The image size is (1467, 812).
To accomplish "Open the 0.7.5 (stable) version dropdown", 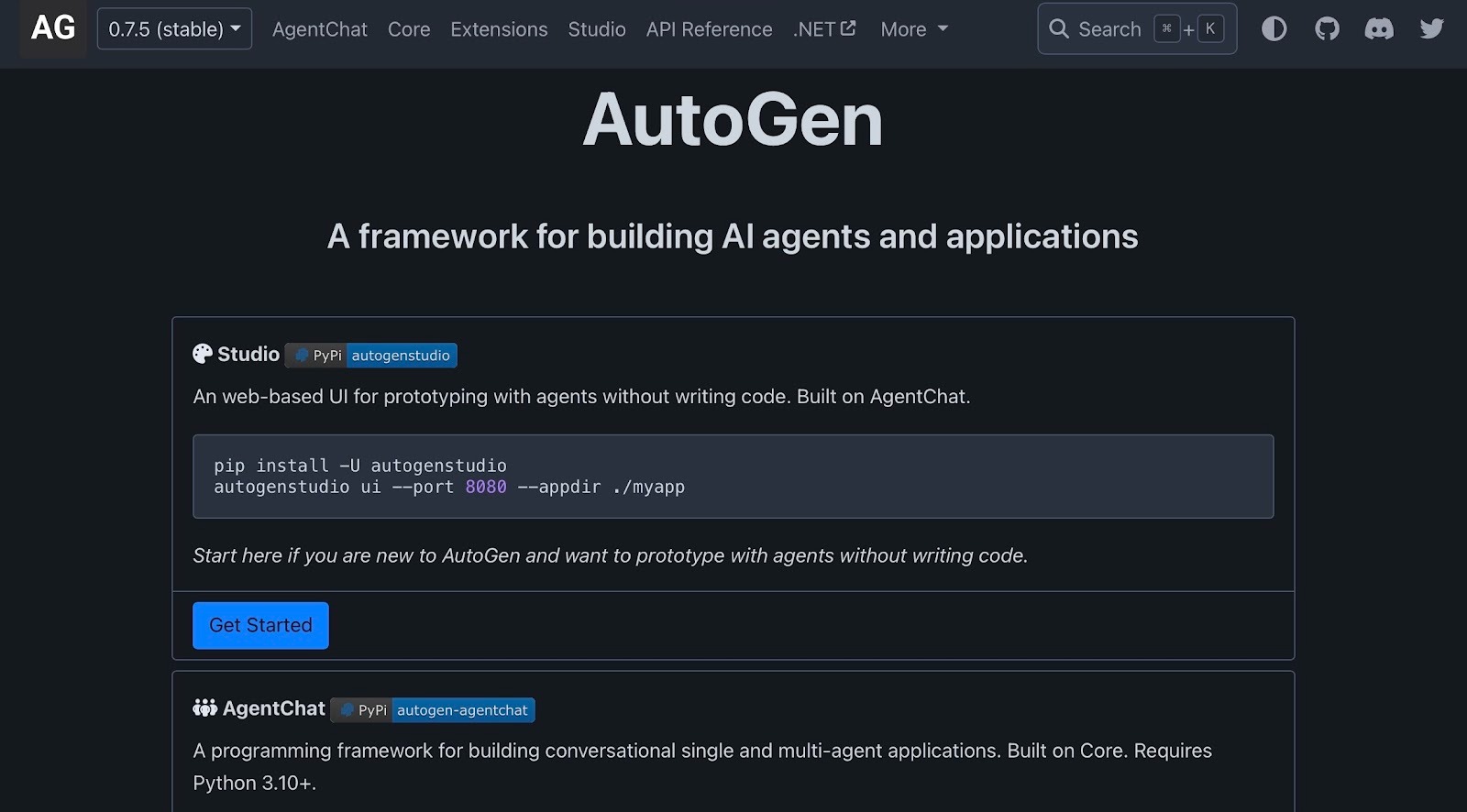I will point(174,29).
